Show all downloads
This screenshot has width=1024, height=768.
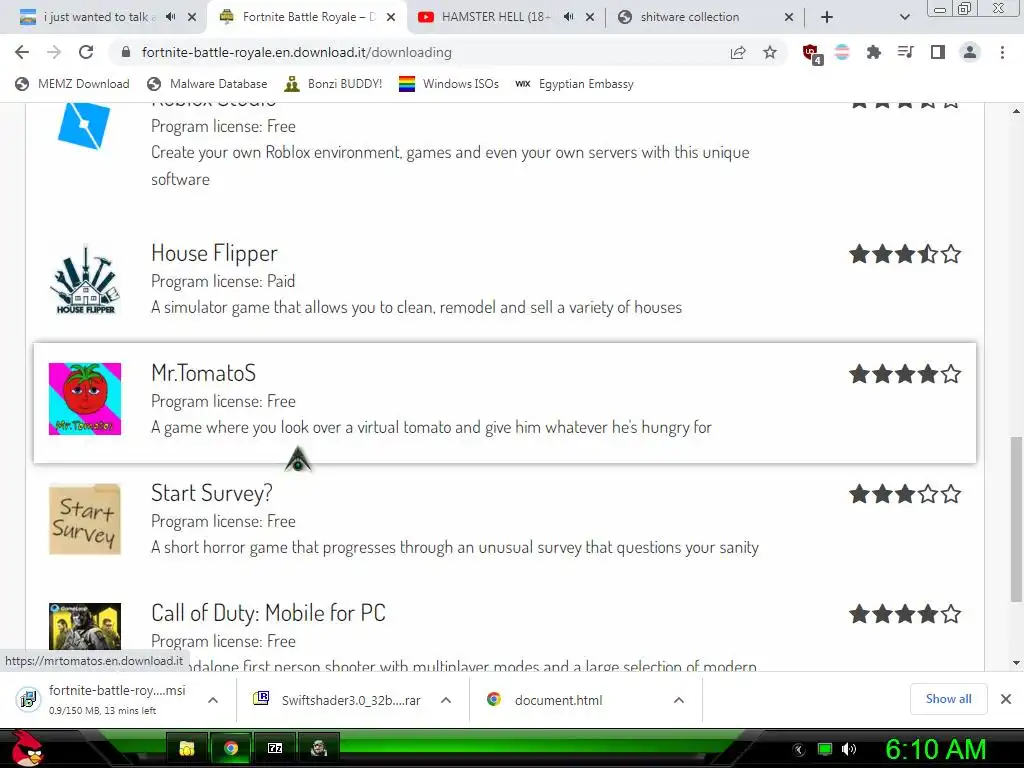948,699
